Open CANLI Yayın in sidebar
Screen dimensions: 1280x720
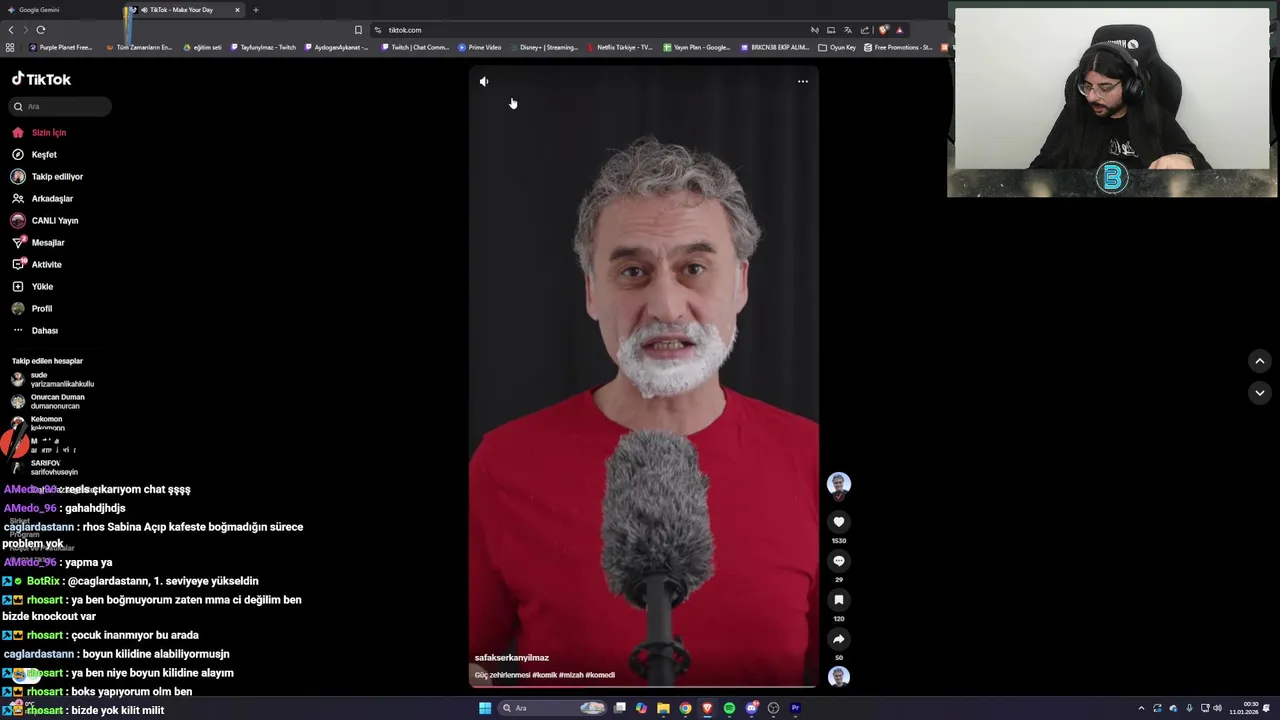44,220
